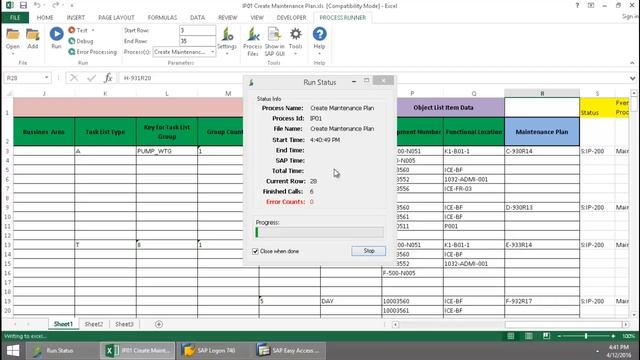This screenshot has width=640, height=360.
Task: Undo last action in quick access toolbar
Action: (37, 5)
